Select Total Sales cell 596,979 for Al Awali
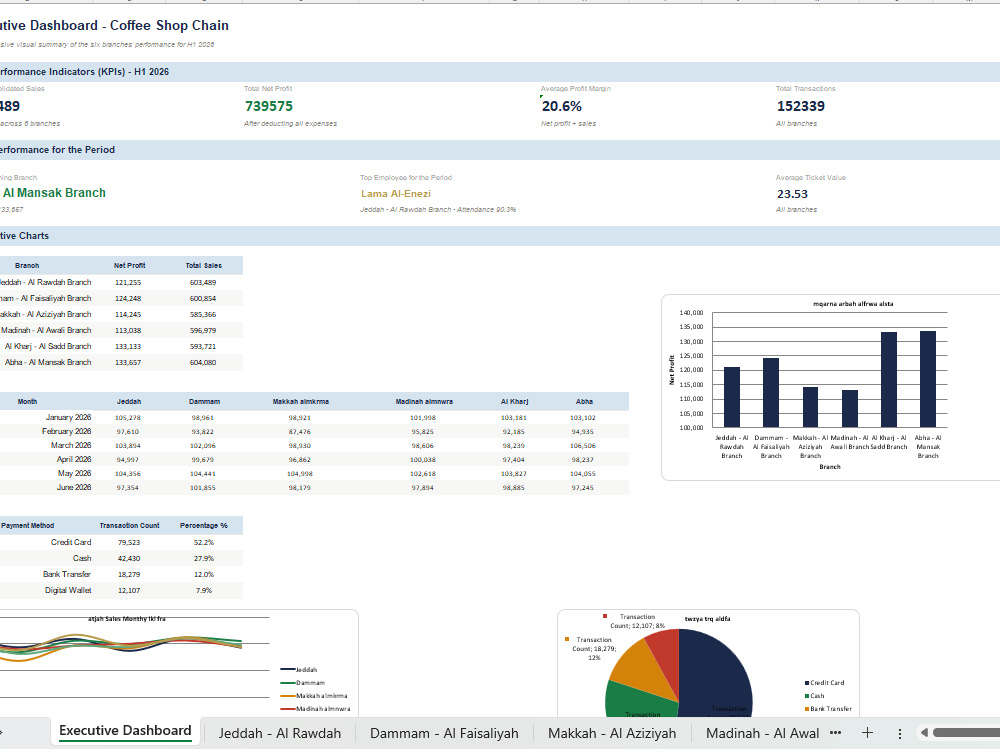The width and height of the screenshot is (1000, 750). 203,330
